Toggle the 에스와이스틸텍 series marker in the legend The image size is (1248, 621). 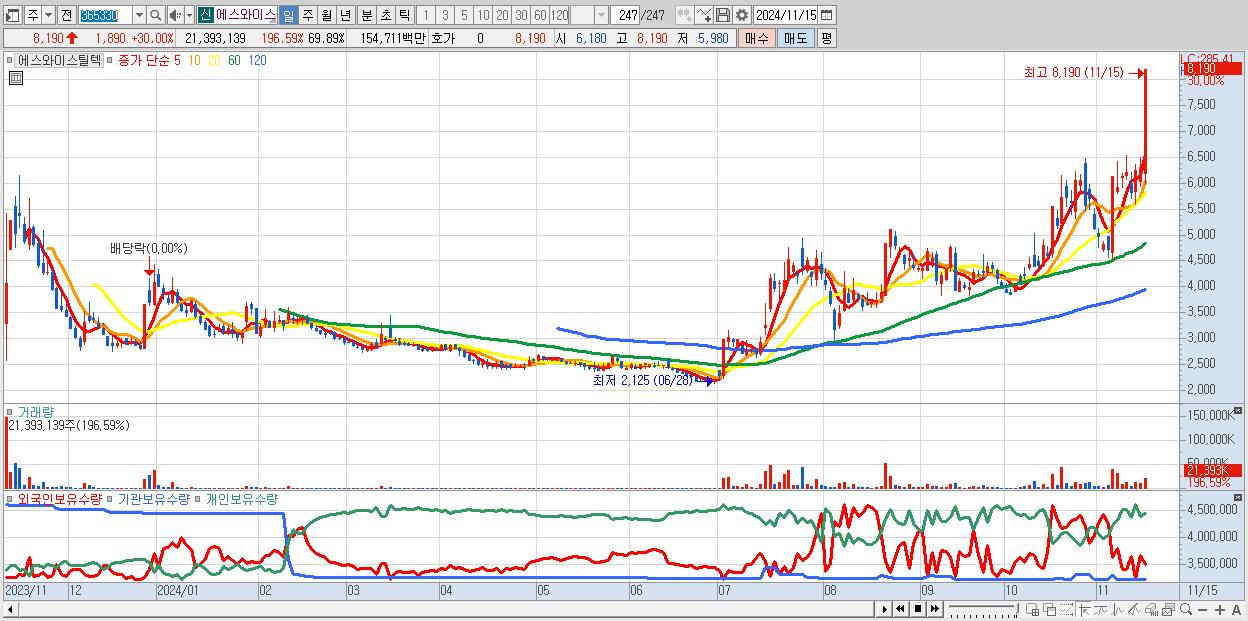click(10, 60)
